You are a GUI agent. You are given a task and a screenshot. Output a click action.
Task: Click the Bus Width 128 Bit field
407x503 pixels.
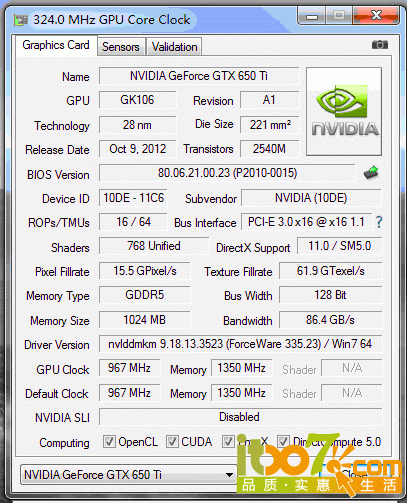[331, 295]
